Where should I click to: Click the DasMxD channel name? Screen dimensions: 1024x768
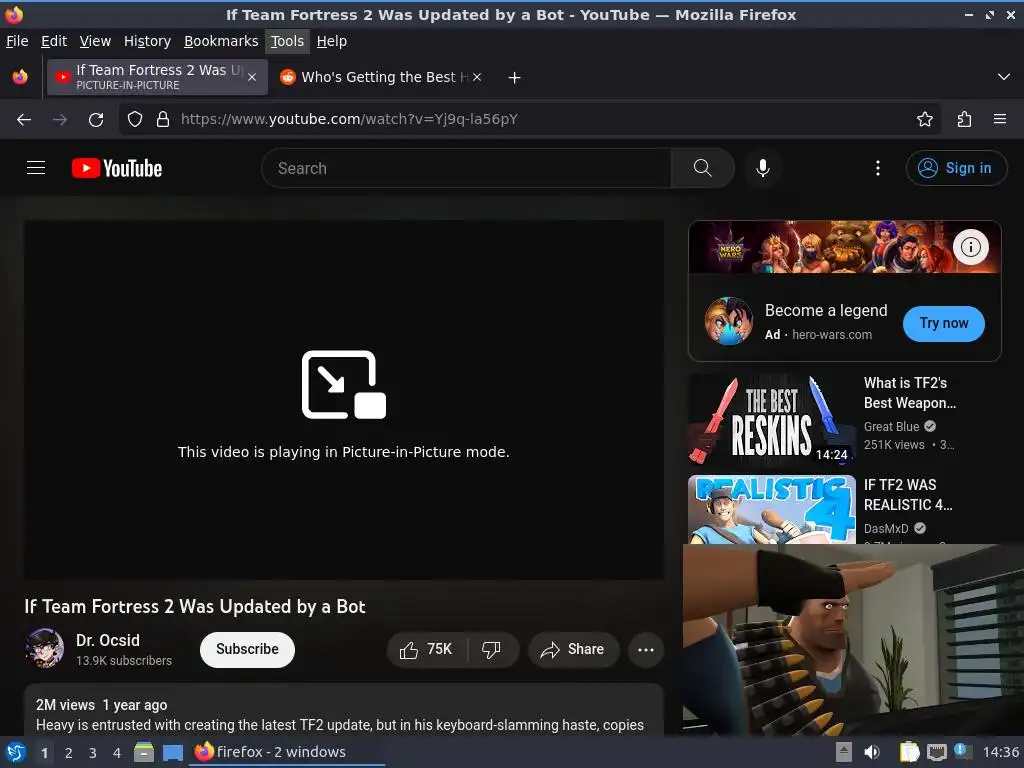point(886,528)
